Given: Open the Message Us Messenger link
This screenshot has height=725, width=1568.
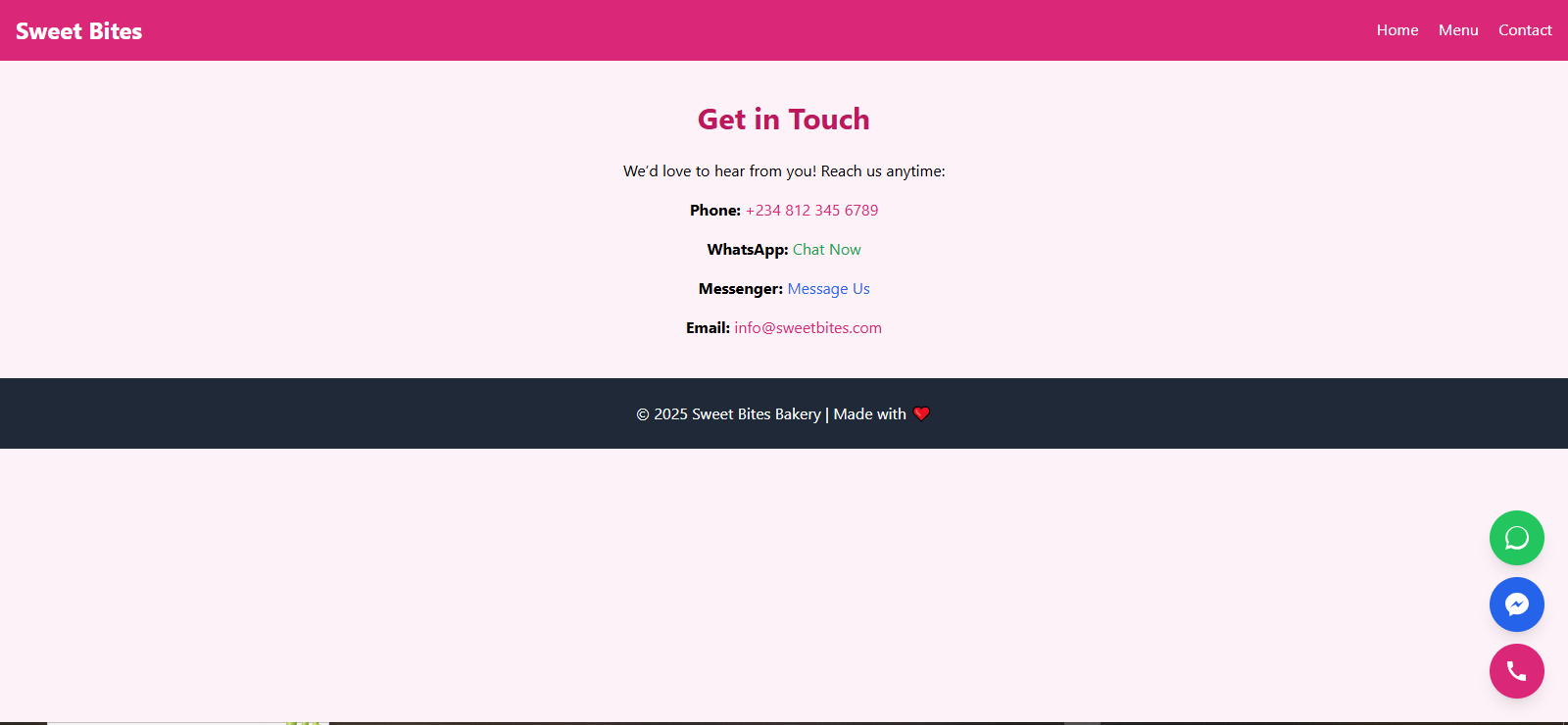Looking at the screenshot, I should (x=828, y=289).
